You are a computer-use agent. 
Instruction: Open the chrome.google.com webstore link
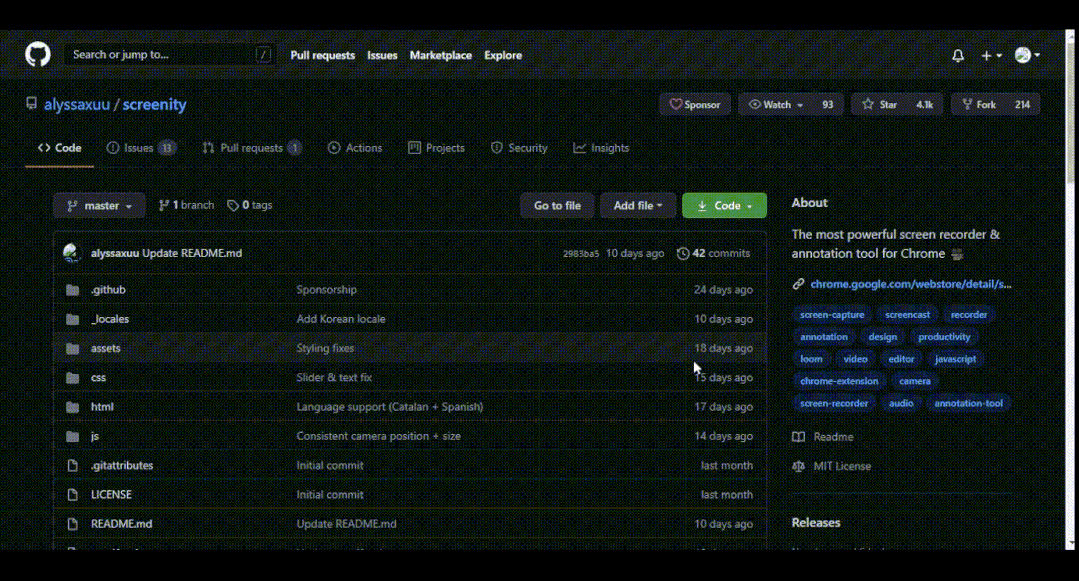click(910, 284)
